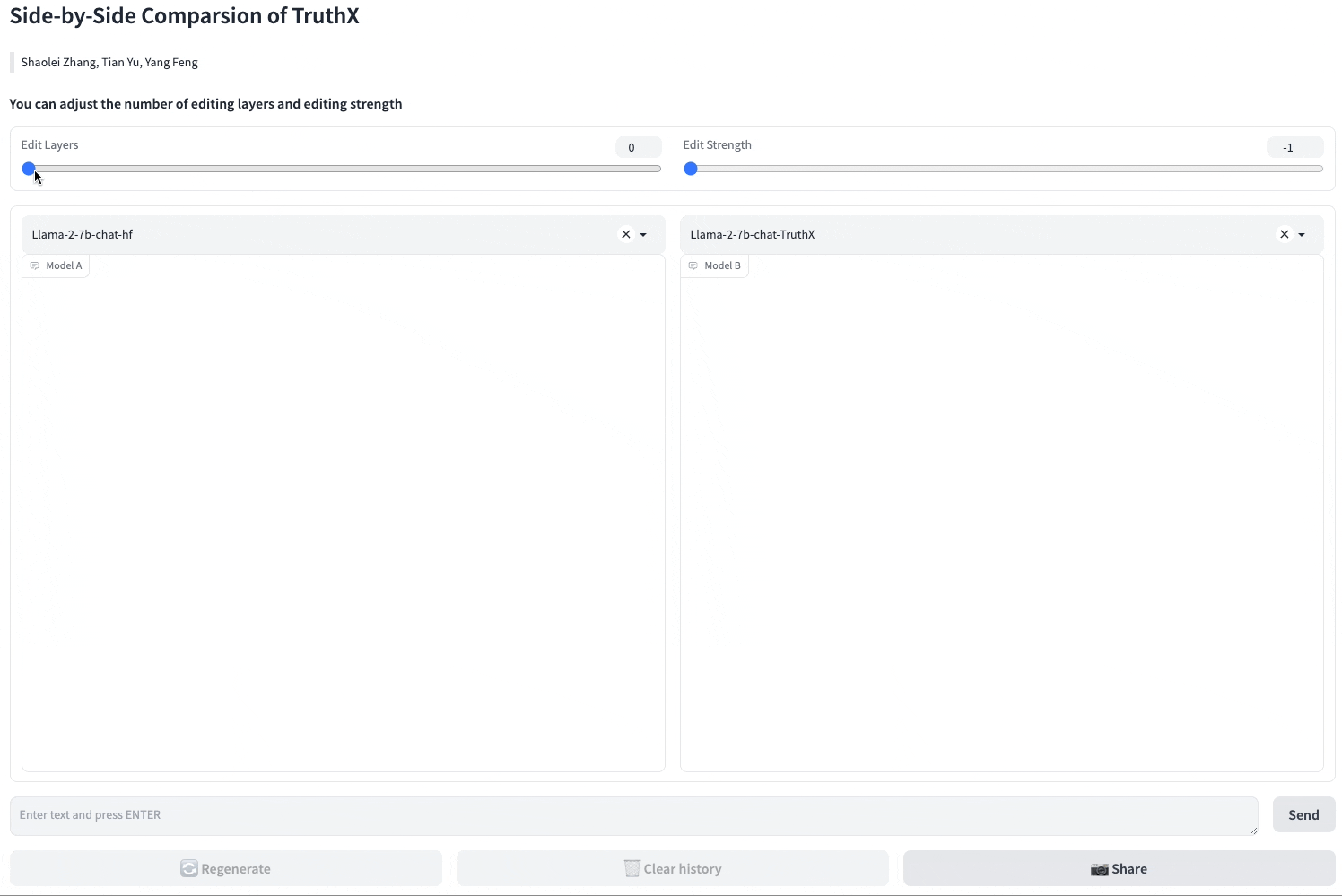Expand the Llama-2-7b-chat-hf dropdown arrow

point(643,235)
